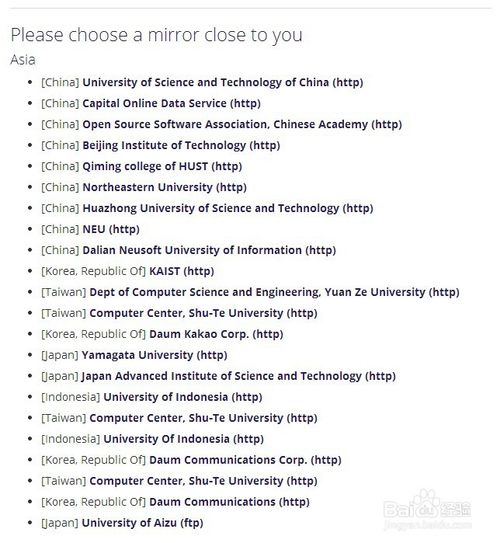This screenshot has width=500, height=543.
Task: Click the Baidu watermark logo
Action: 427,510
